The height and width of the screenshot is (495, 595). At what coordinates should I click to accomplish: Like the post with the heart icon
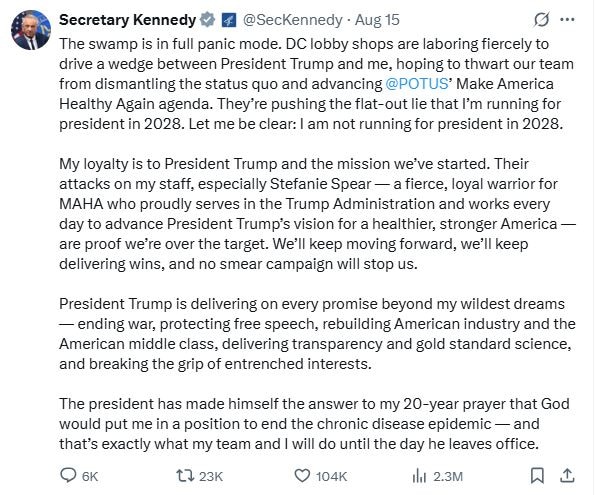pos(302,476)
